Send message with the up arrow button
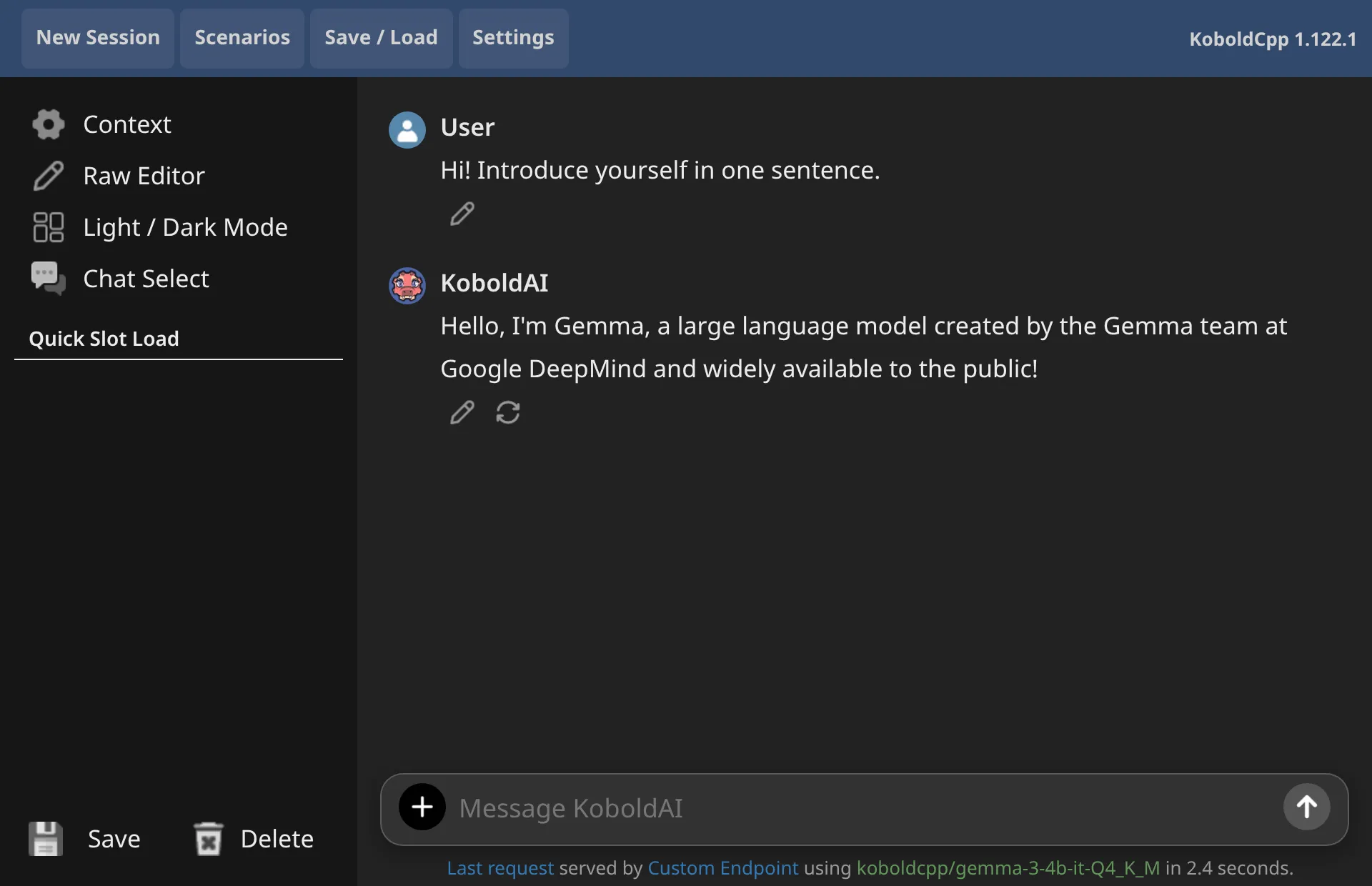 click(x=1307, y=807)
